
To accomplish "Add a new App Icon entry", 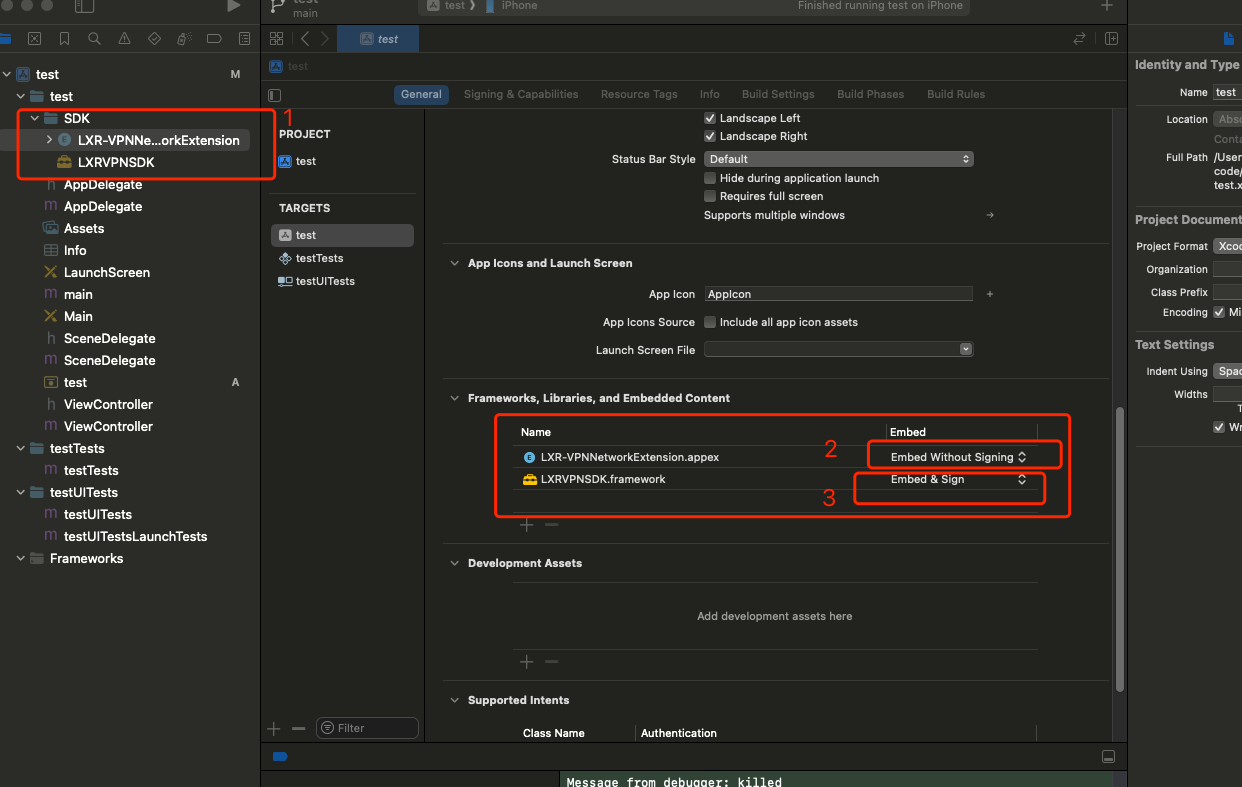I will point(990,294).
